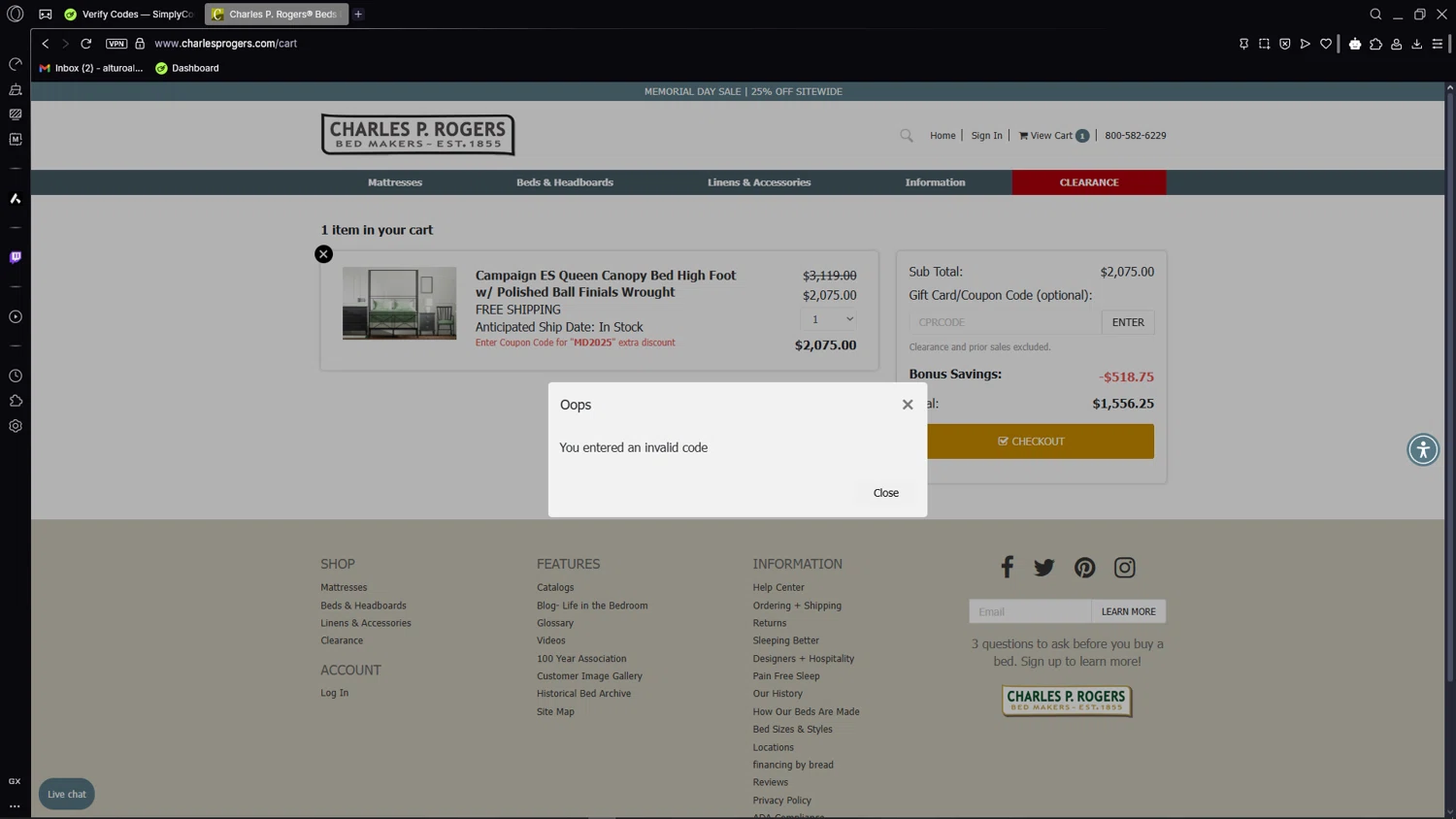Screen dimensions: 1456x819
Task: Open footer Beds & Headboards link
Action: tap(363, 606)
